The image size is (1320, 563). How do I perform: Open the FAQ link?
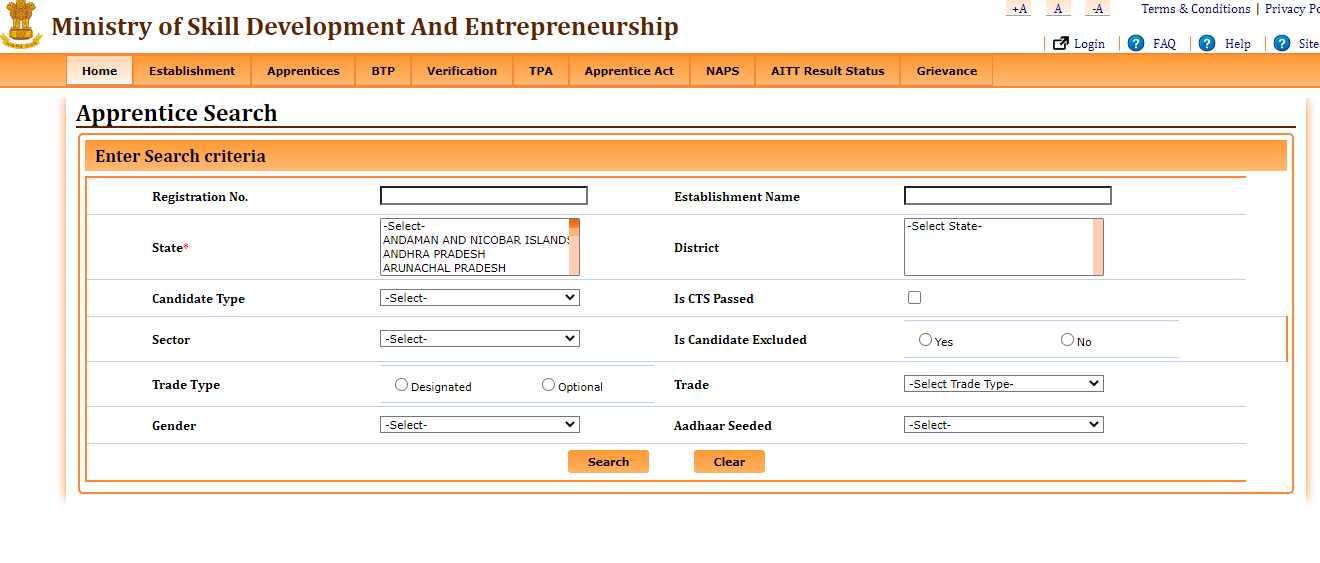[x=1164, y=44]
